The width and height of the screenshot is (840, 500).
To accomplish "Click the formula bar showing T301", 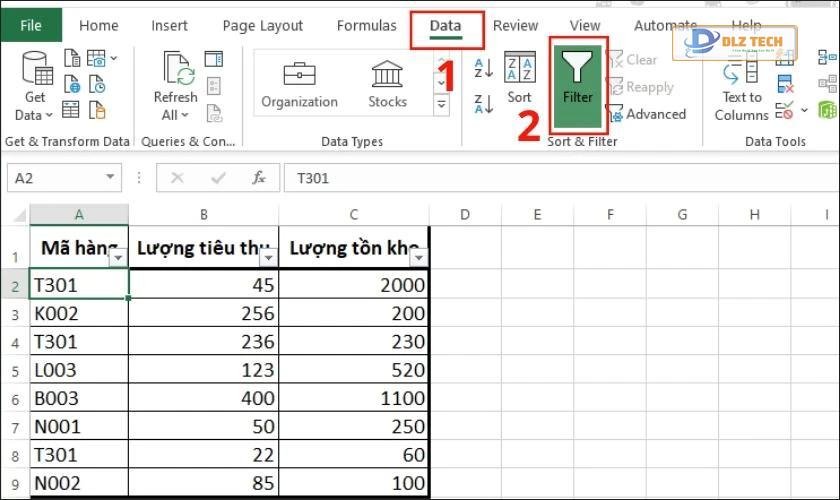I will tap(561, 177).
